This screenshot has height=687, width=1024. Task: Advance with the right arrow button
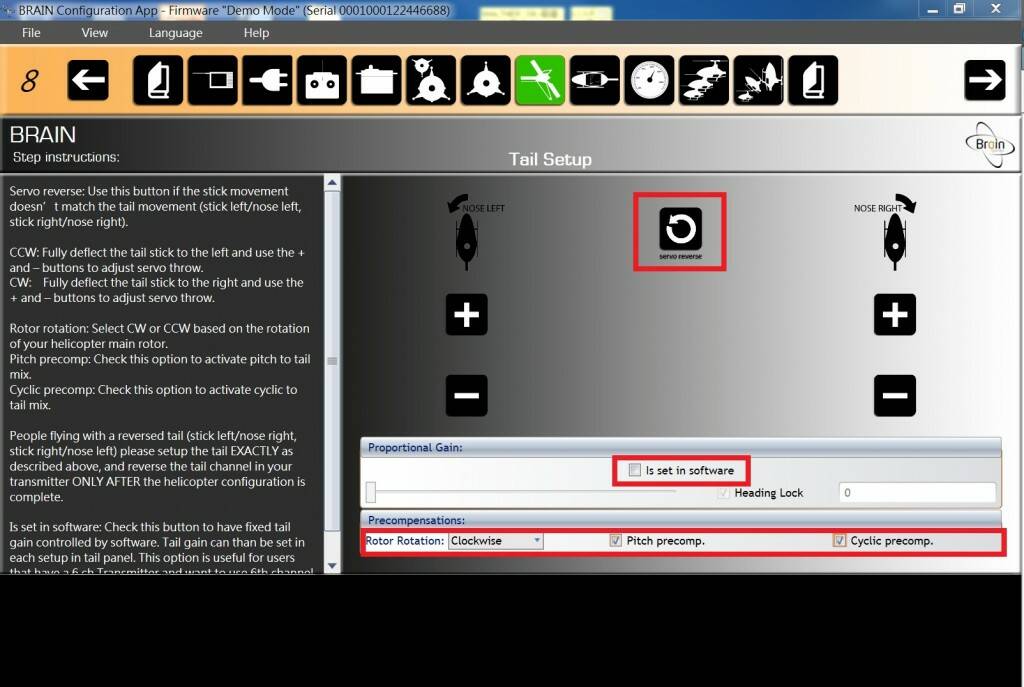(985, 80)
